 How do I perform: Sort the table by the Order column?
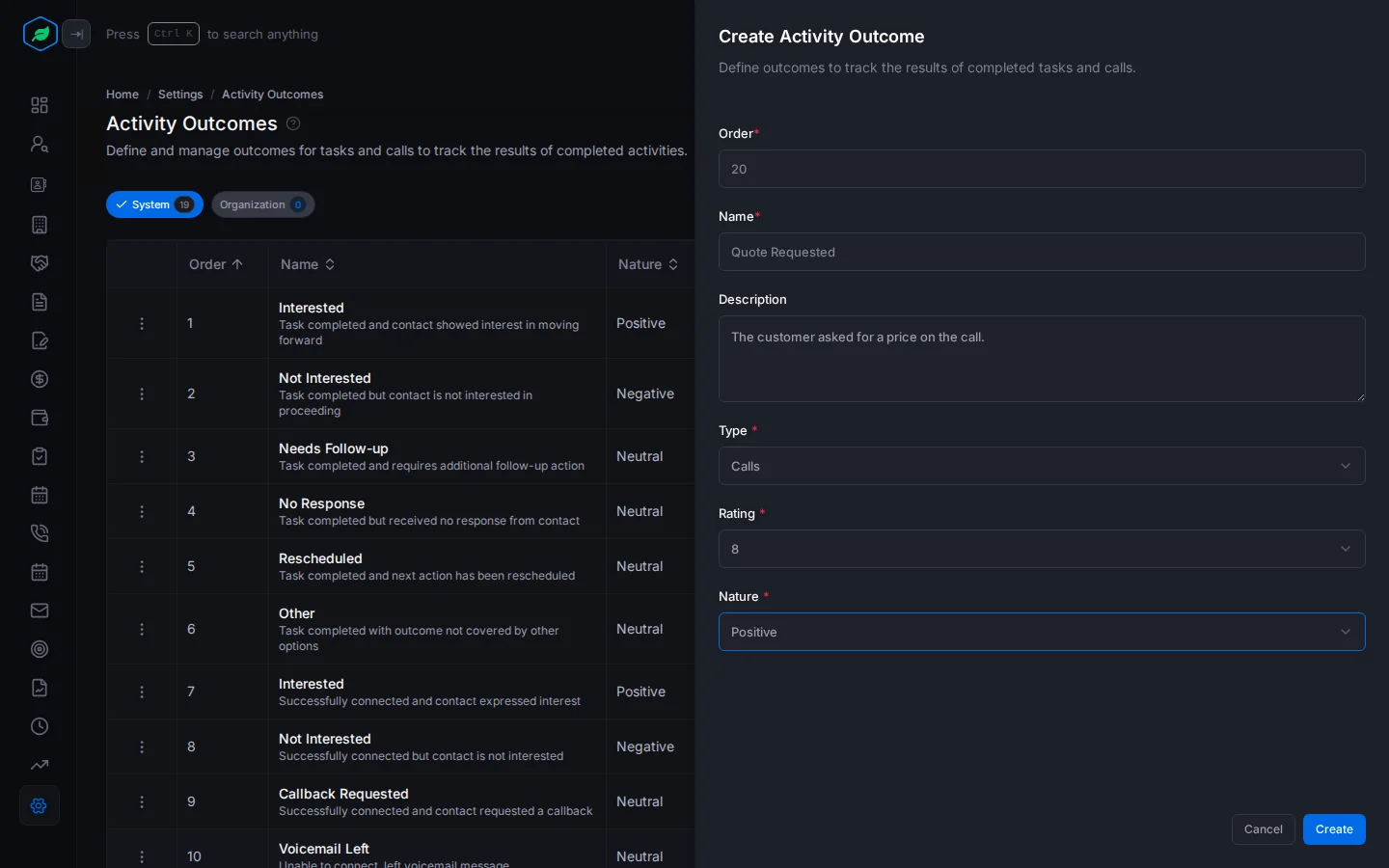click(x=216, y=264)
